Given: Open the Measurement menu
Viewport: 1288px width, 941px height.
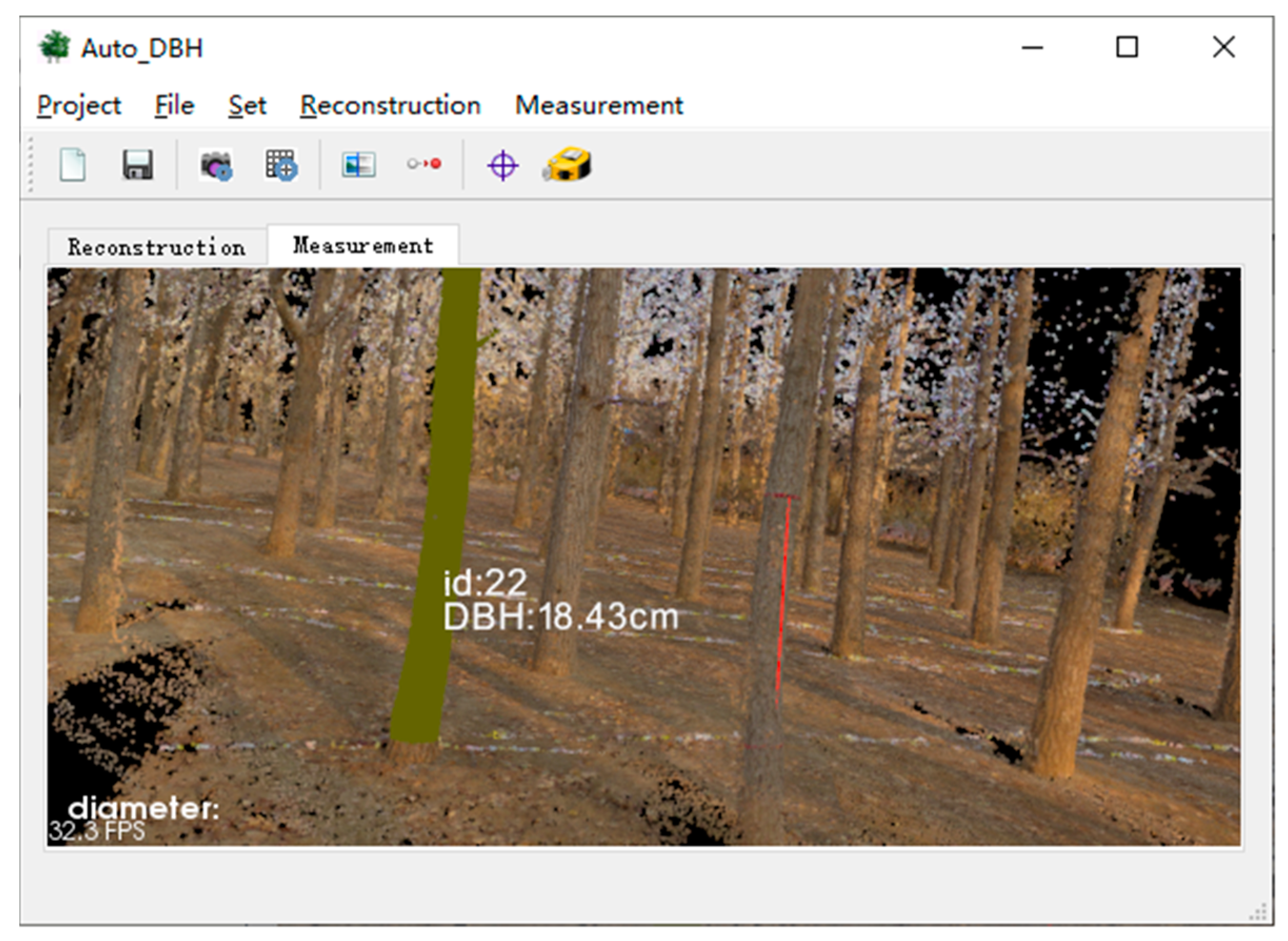Looking at the screenshot, I should pyautogui.click(x=599, y=105).
